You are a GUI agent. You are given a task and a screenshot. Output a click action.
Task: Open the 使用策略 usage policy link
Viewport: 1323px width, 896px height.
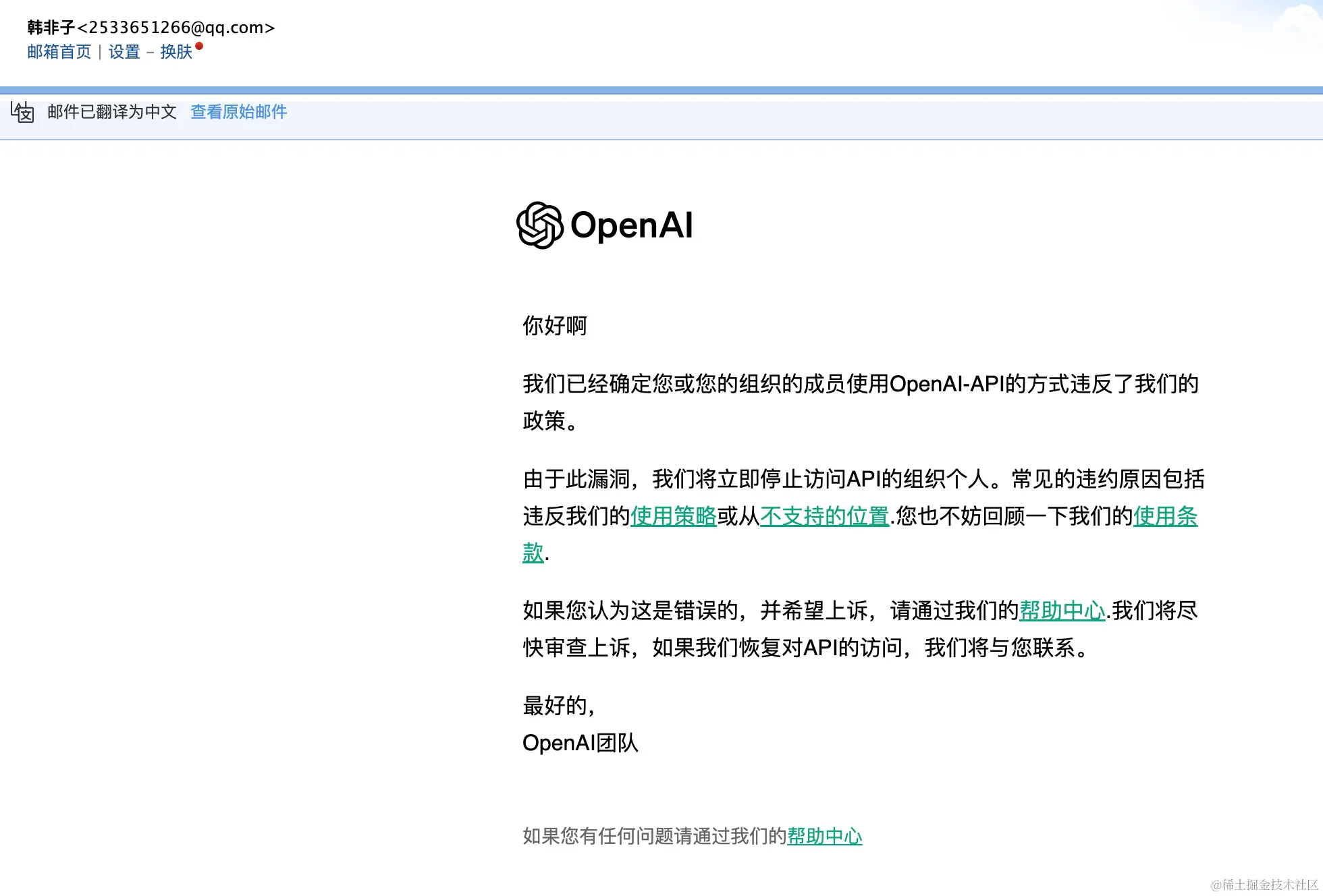(673, 516)
